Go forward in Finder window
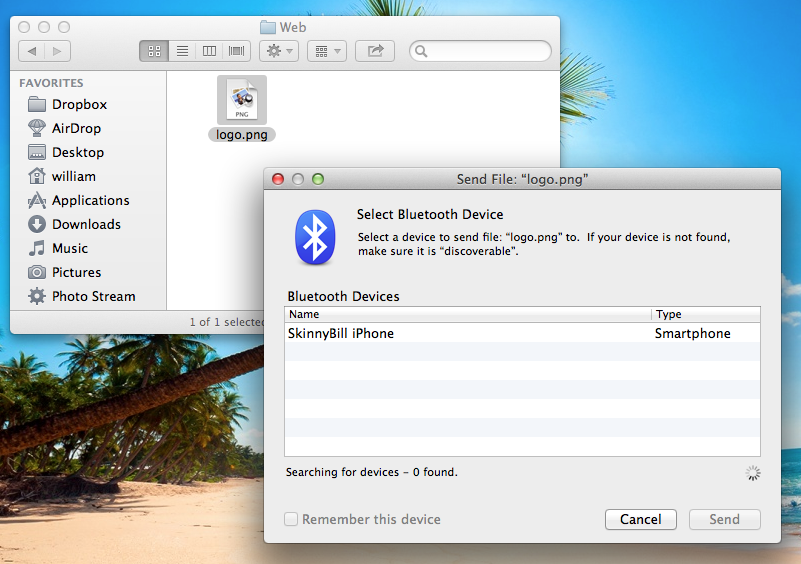Screen dimensions: 801x564 [x=57, y=51]
